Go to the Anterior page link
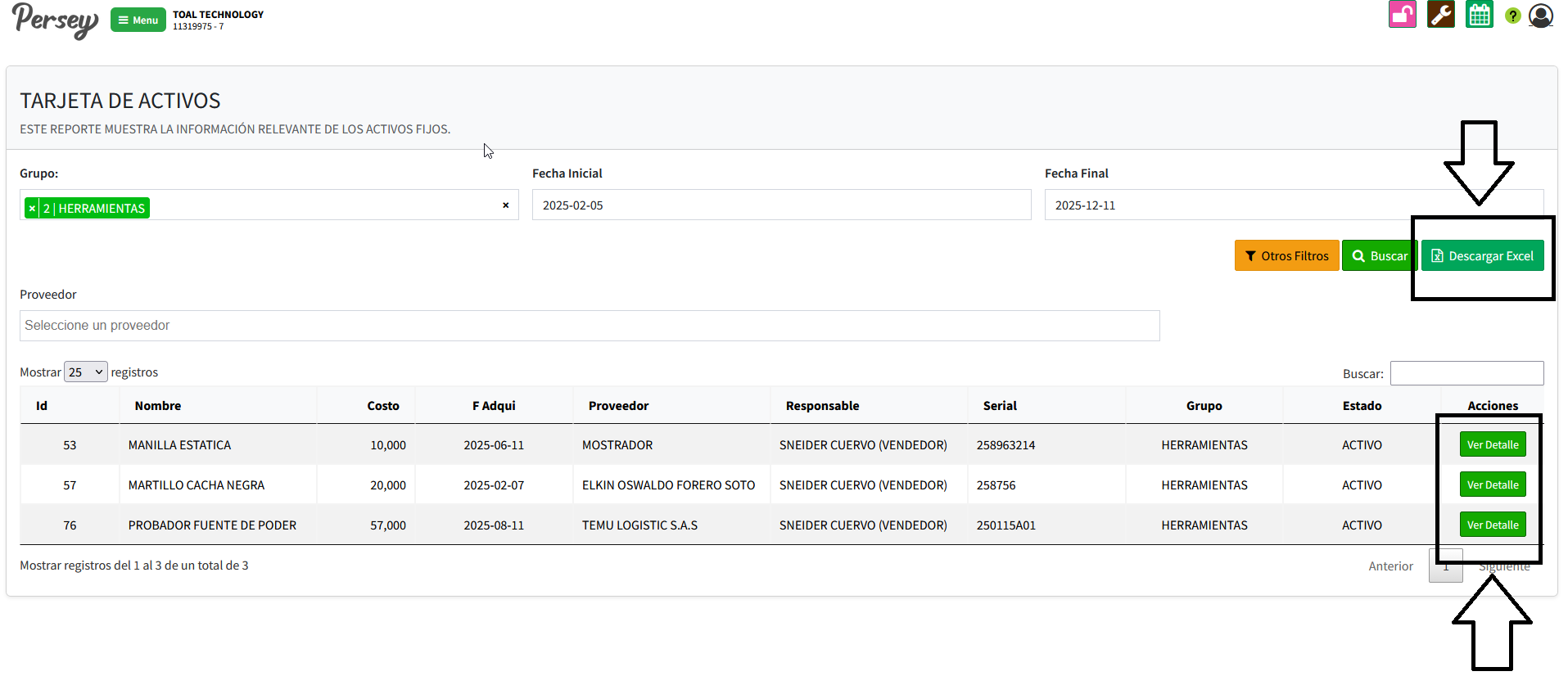This screenshot has width=1568, height=685. tap(1390, 566)
